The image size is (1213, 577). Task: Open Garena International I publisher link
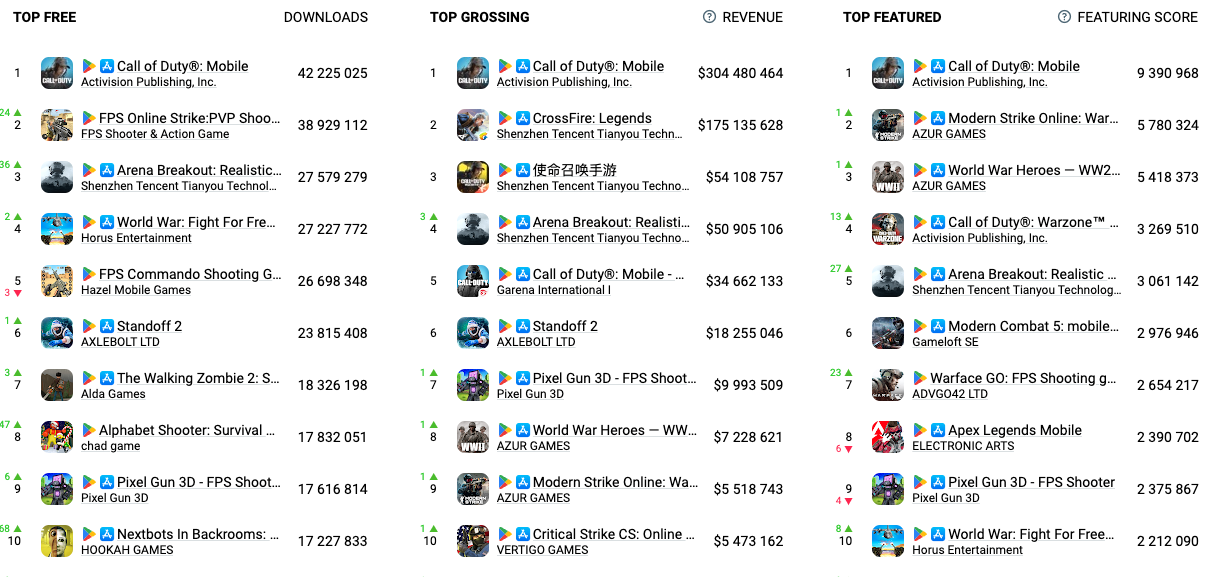pyautogui.click(x=553, y=290)
